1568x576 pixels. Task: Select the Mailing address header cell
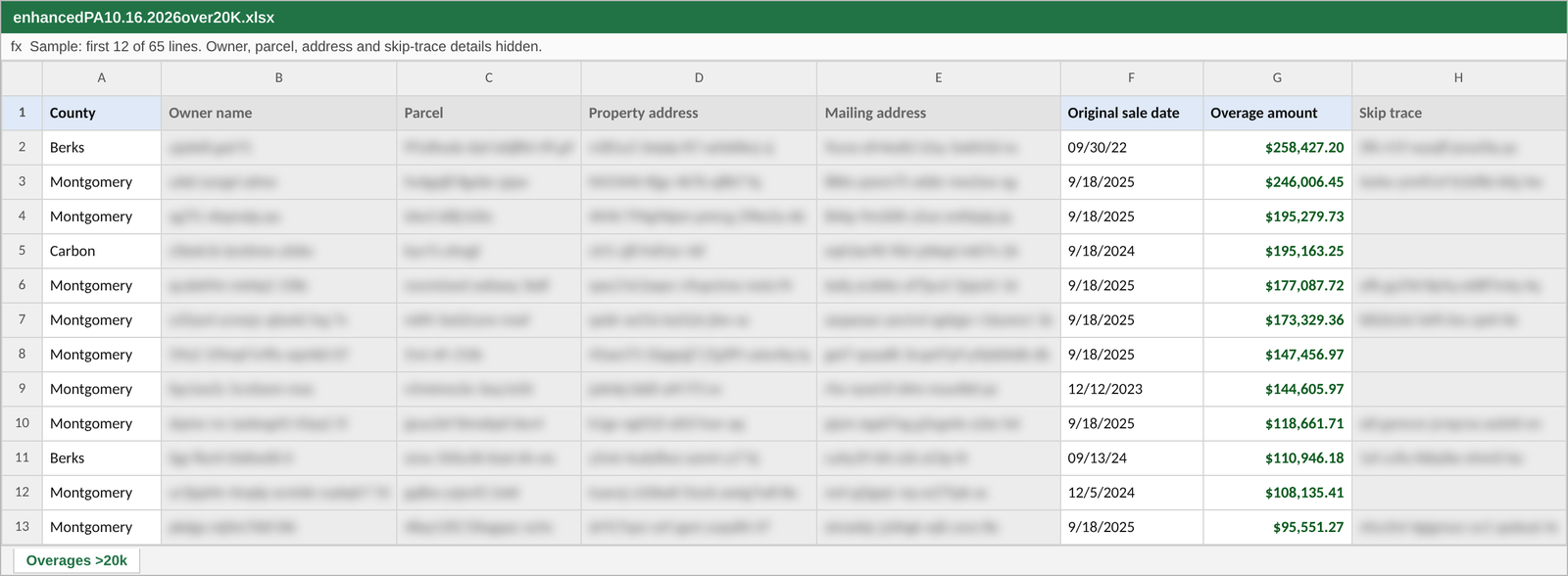point(938,113)
